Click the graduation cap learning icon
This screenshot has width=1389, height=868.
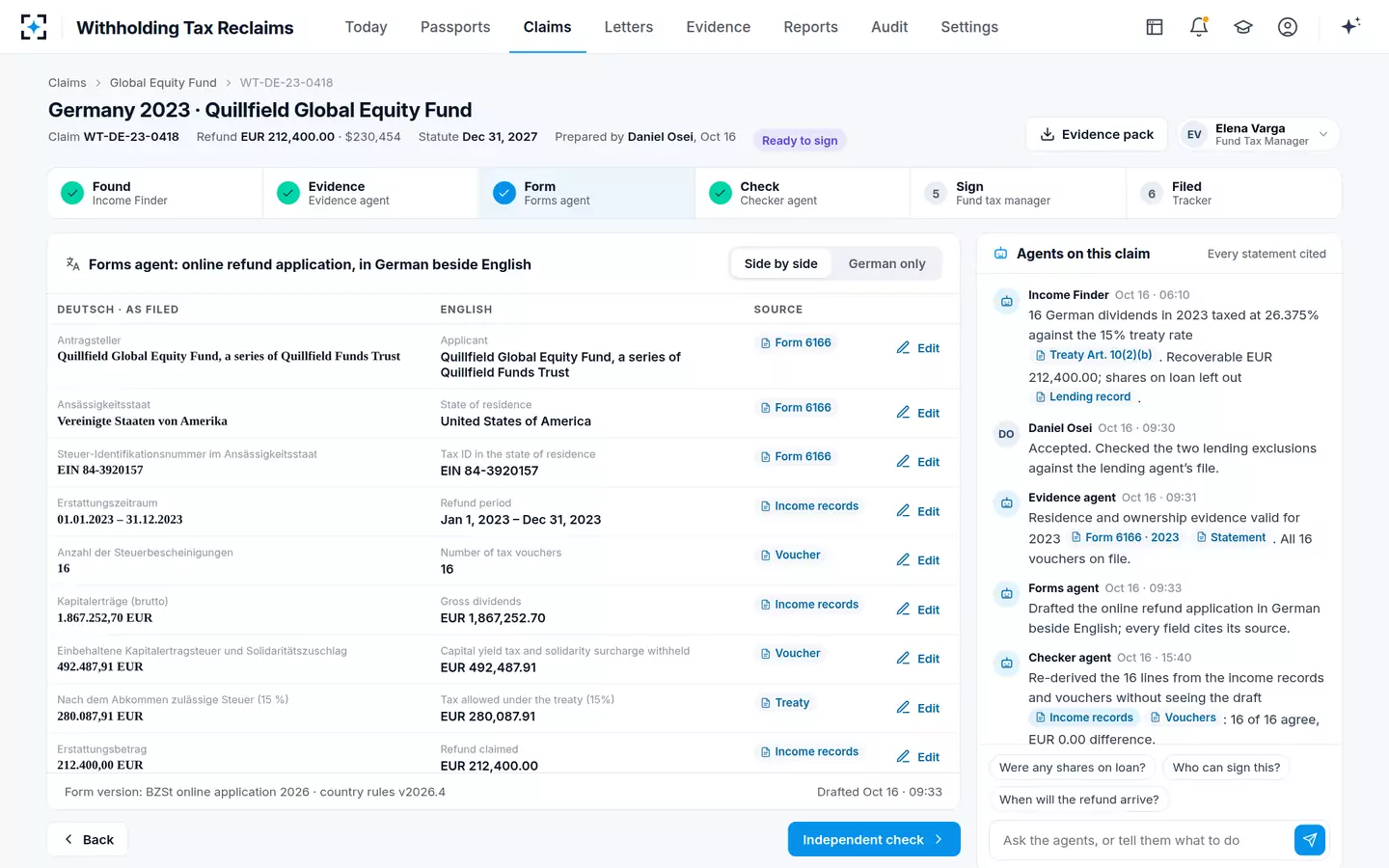[x=1243, y=27]
